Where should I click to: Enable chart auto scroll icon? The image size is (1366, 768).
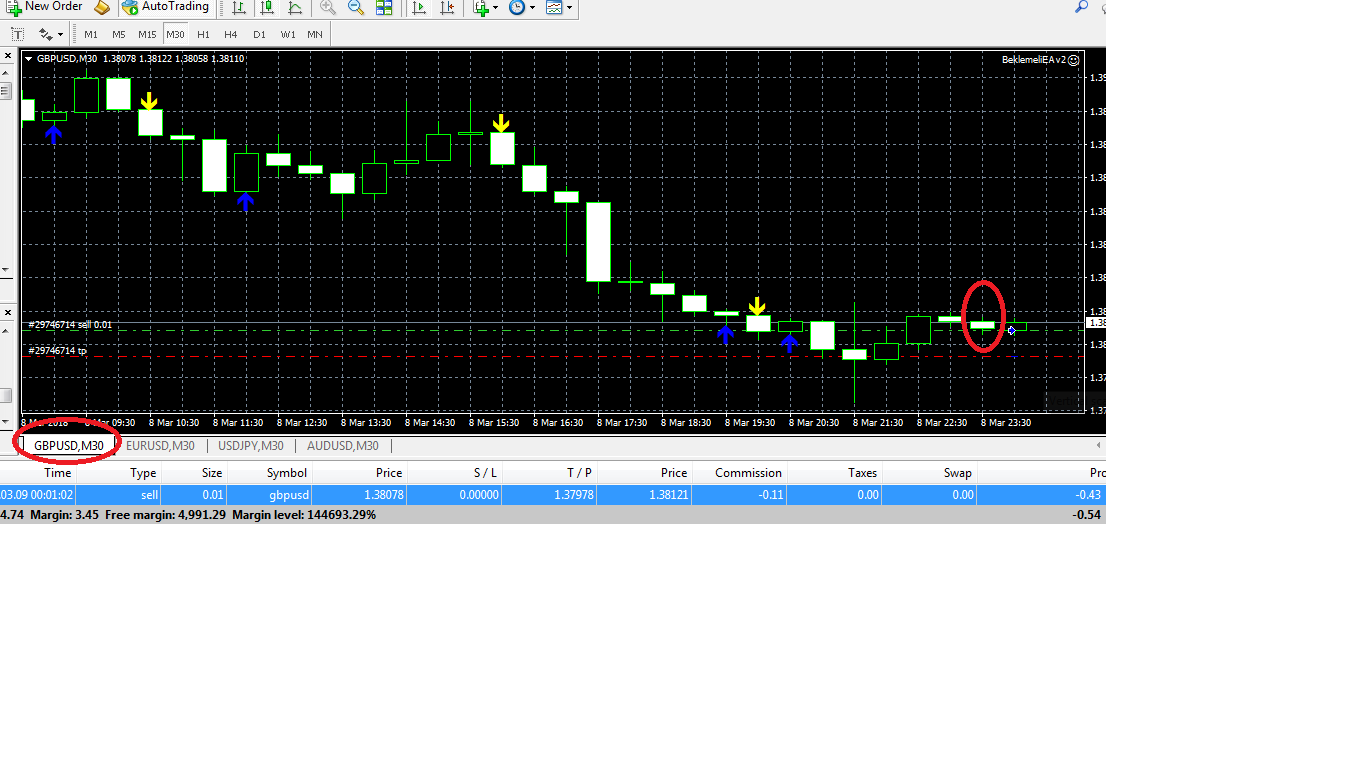(x=419, y=8)
